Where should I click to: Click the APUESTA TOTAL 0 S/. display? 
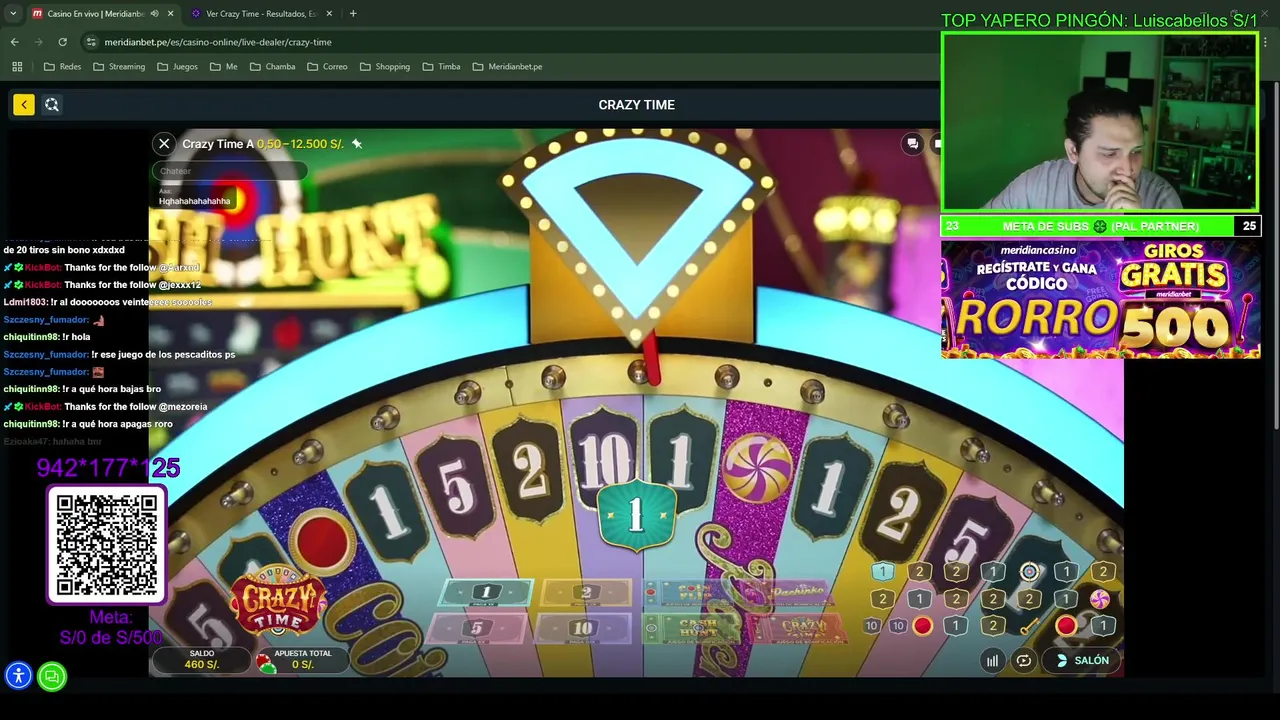click(x=302, y=659)
